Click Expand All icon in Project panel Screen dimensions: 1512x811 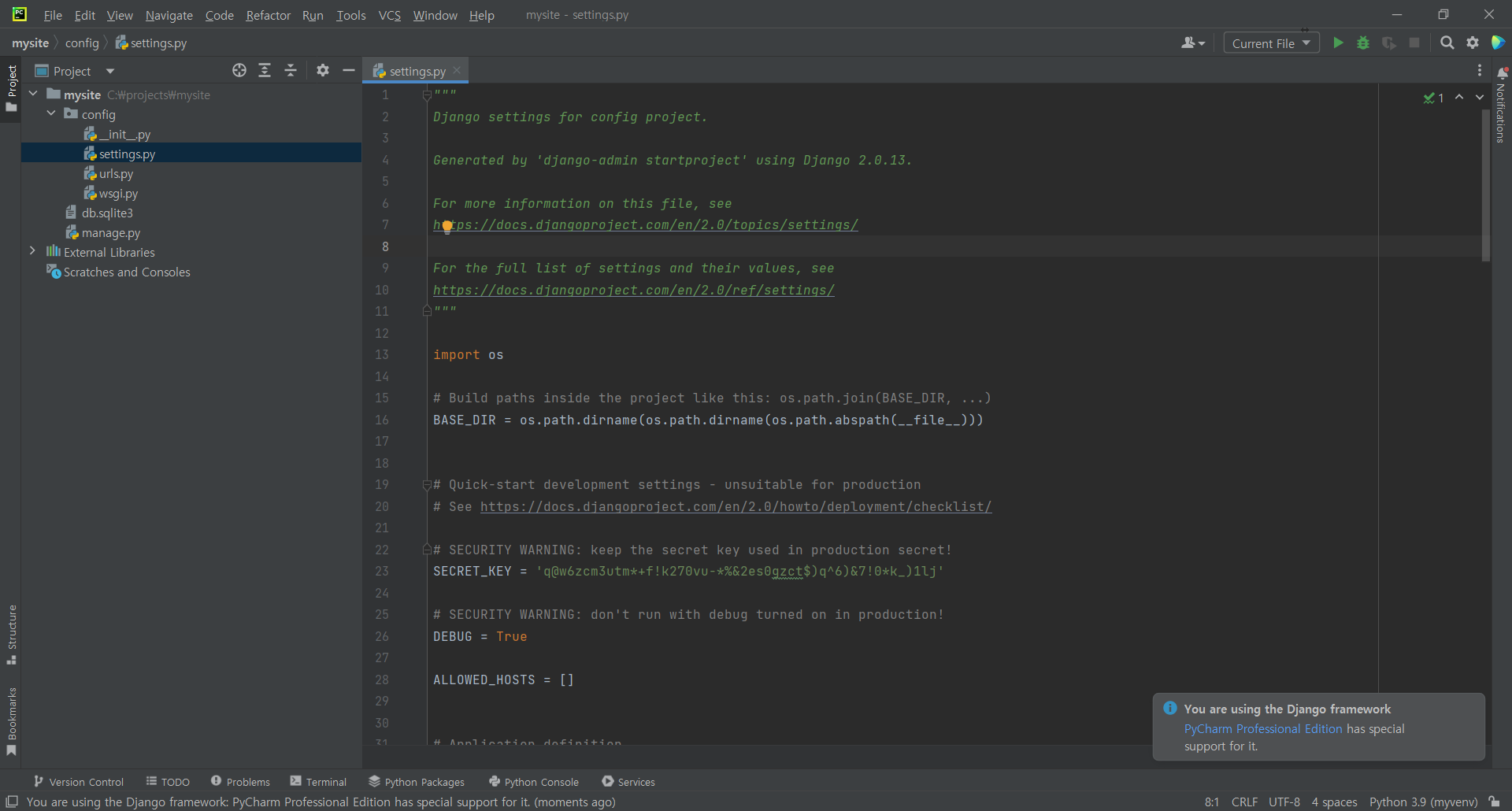265,70
